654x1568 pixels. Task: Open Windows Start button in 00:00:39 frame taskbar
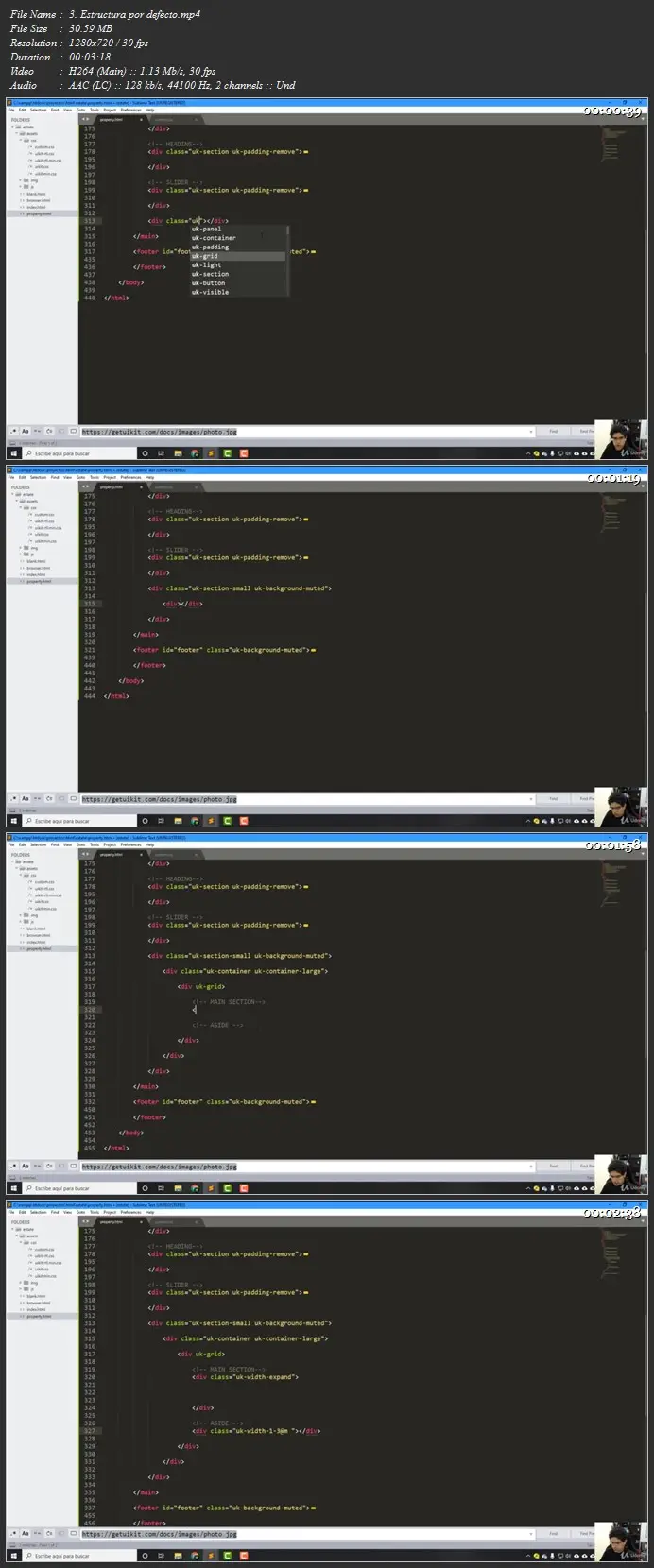tap(12, 452)
